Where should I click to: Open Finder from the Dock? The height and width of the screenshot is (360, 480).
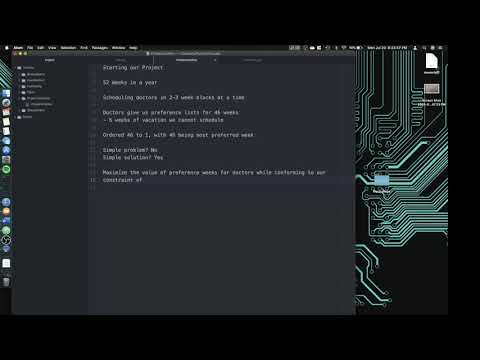[x=6, y=93]
